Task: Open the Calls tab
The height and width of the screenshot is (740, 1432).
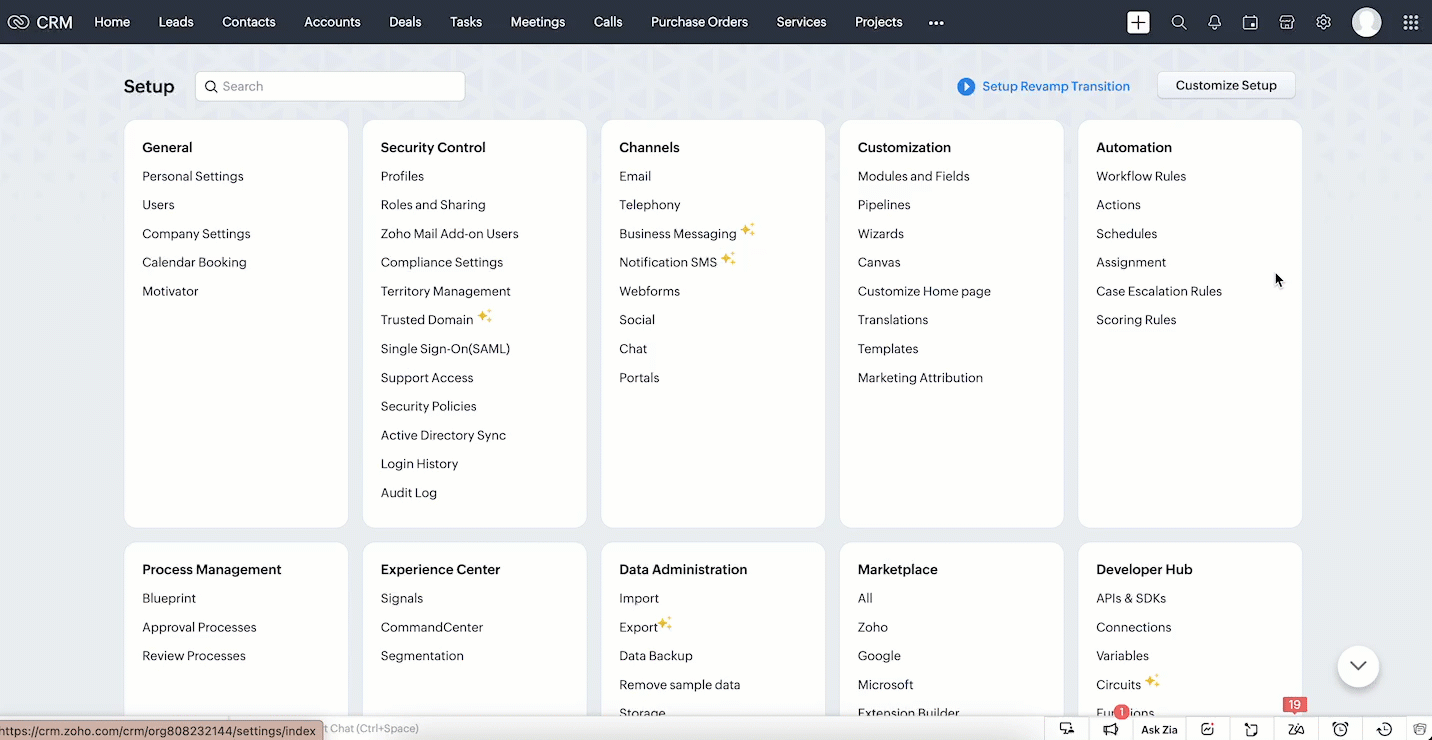Action: [x=608, y=22]
